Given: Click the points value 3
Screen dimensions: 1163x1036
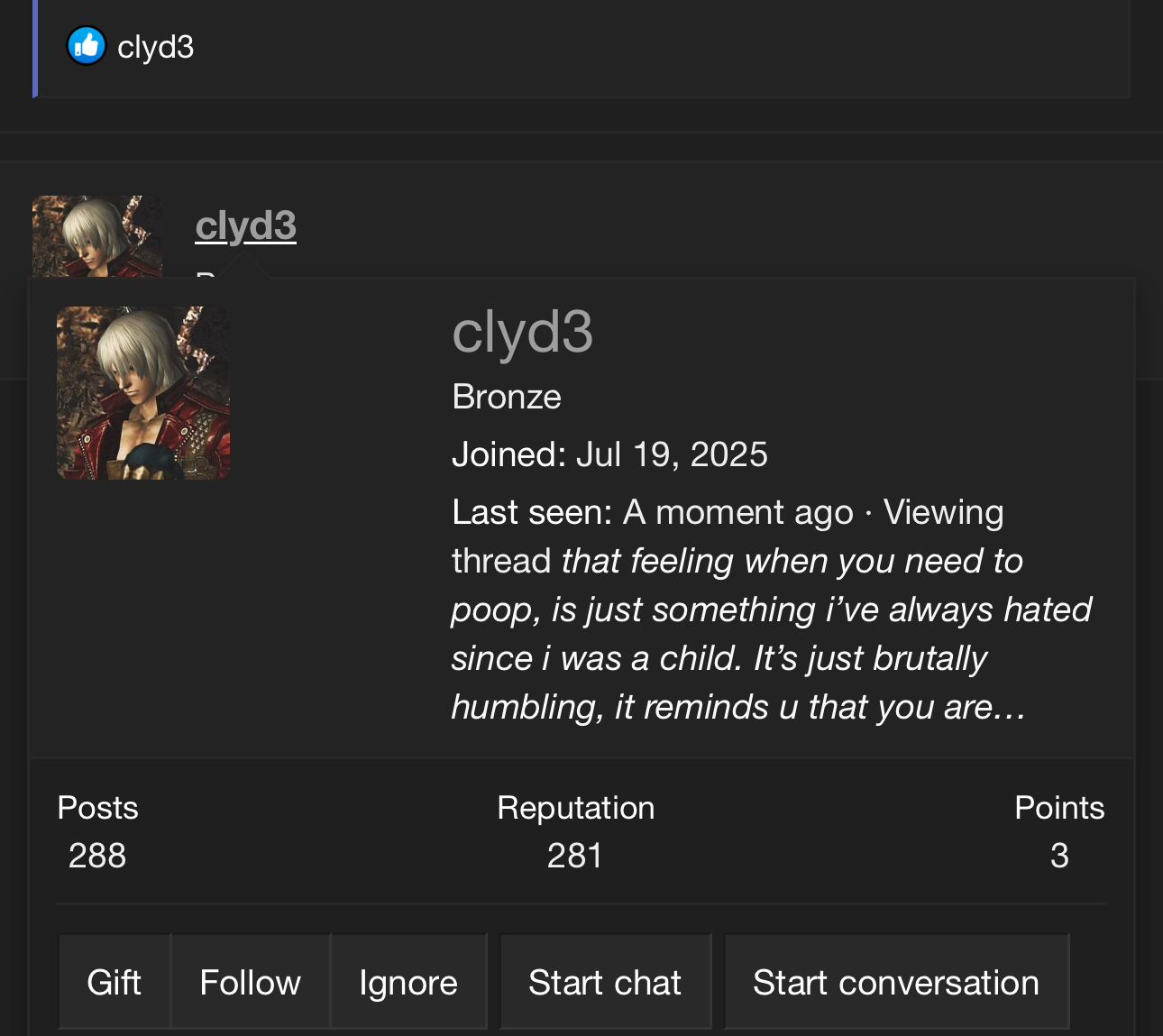Looking at the screenshot, I should tap(1059, 855).
